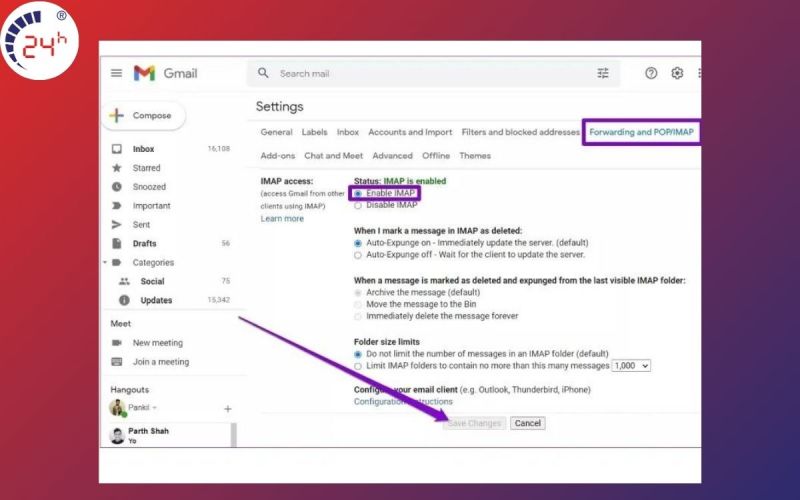Open the Snoozed folder label

pyautogui.click(x=149, y=187)
